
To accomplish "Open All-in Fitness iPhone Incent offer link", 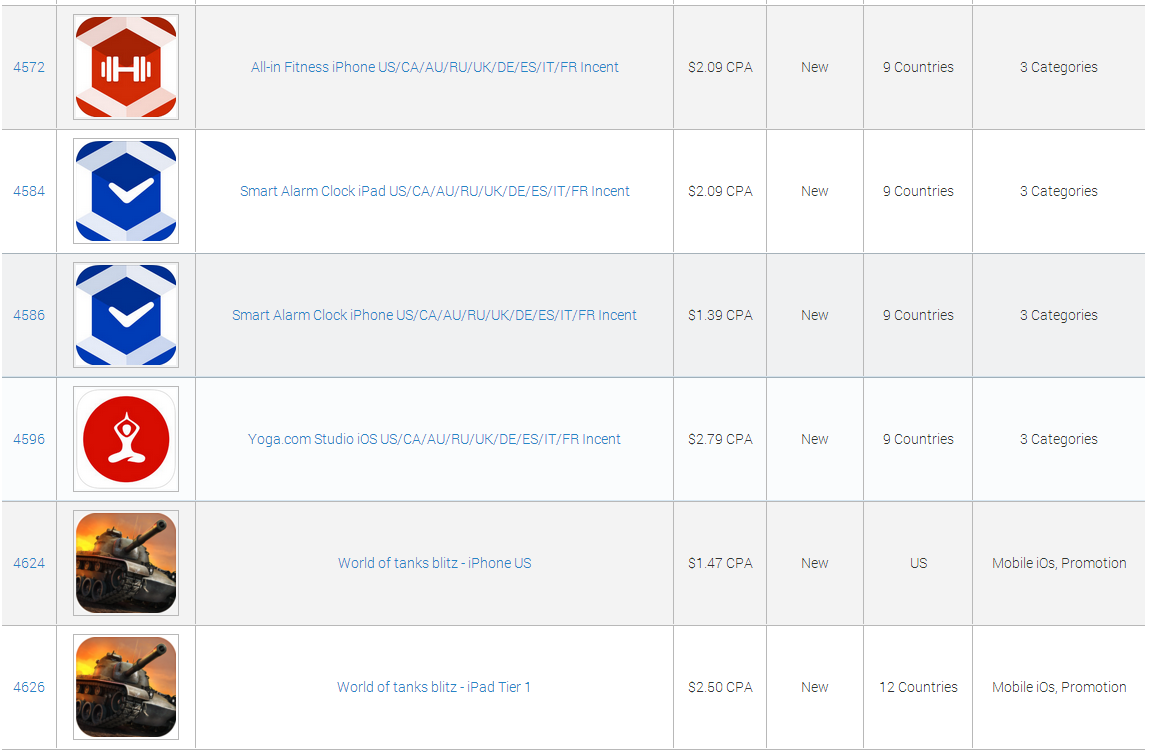I will (x=434, y=67).
